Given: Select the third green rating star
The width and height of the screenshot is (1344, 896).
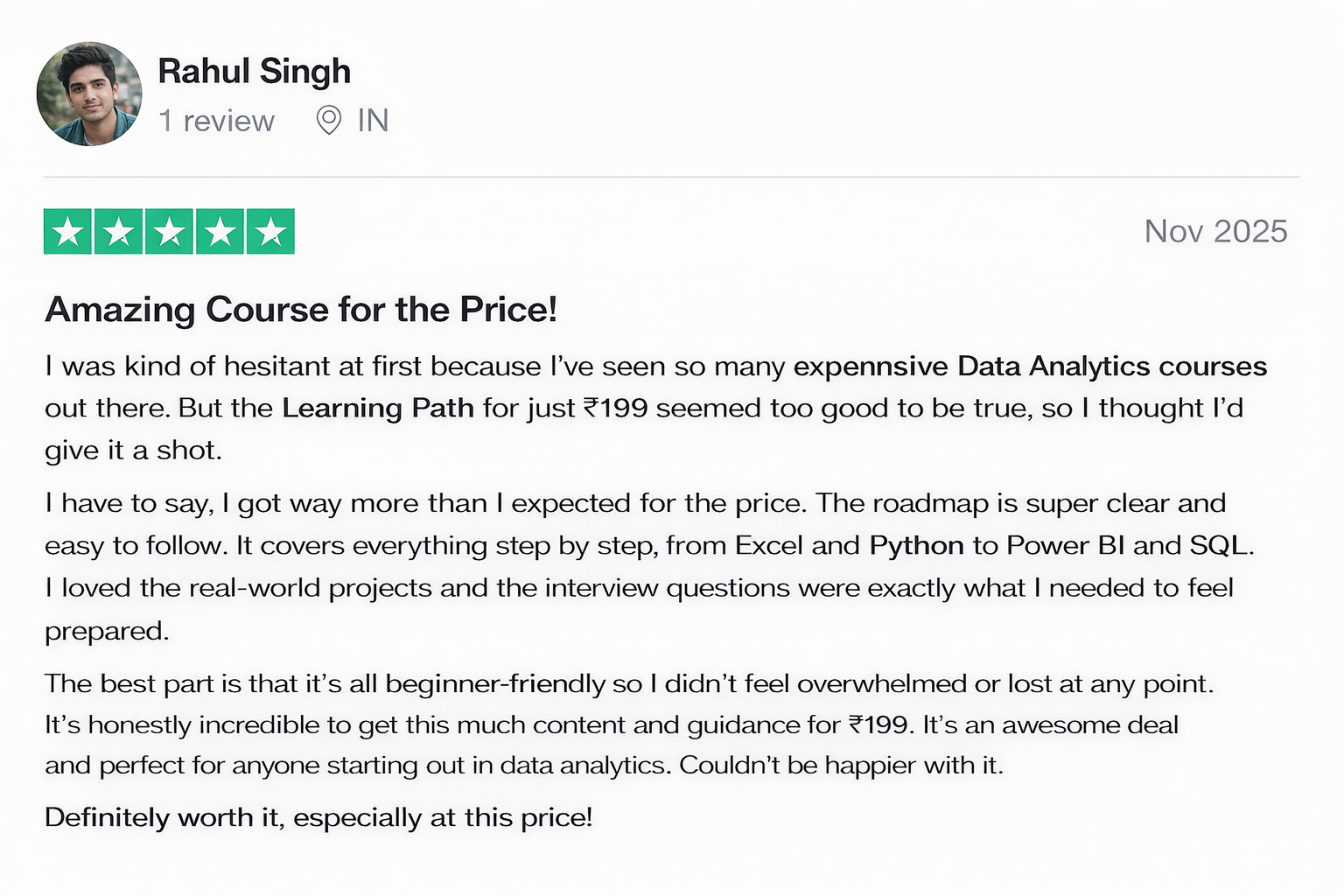Looking at the screenshot, I should pyautogui.click(x=170, y=232).
